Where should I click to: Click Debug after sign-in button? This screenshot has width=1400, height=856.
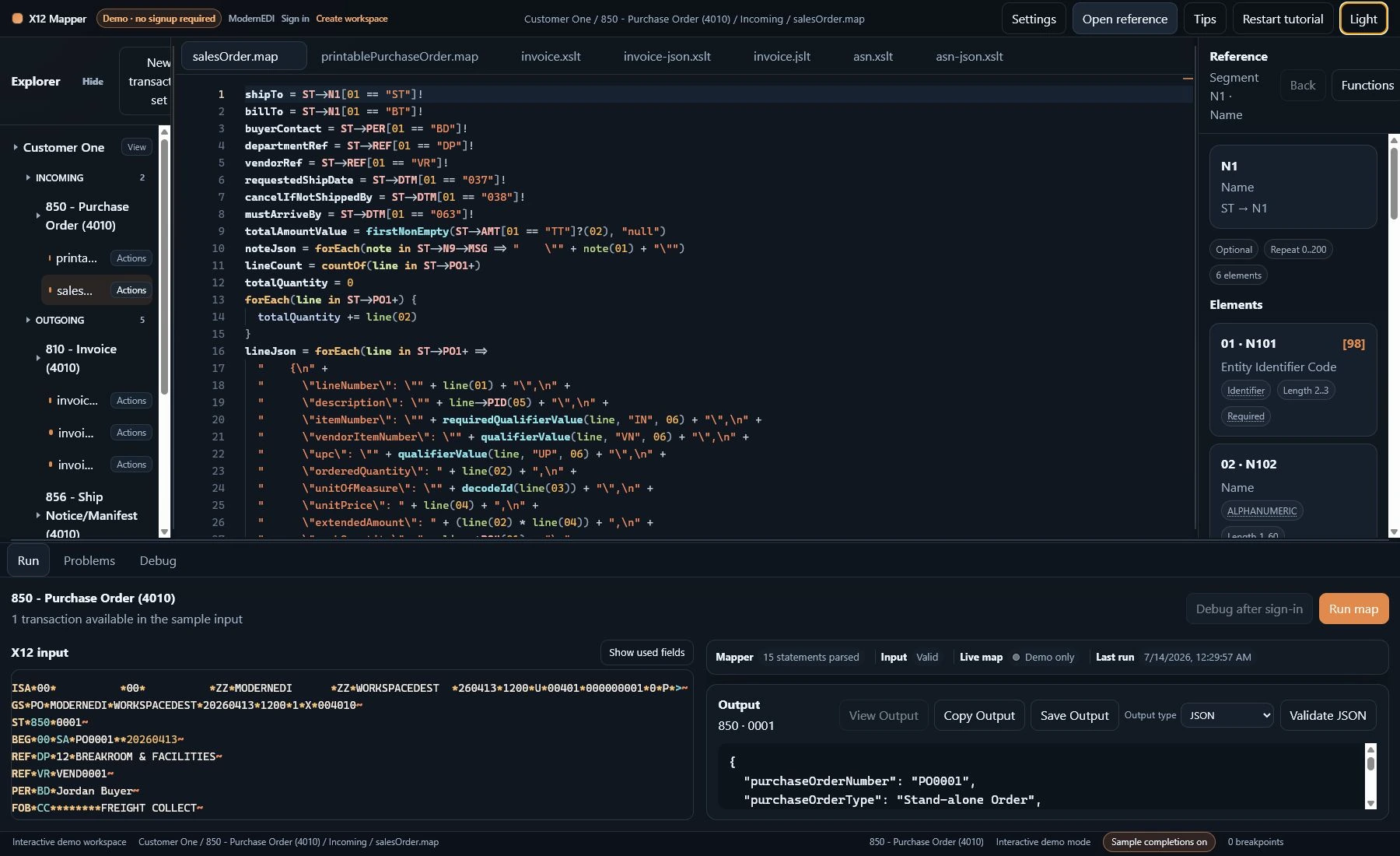click(1249, 609)
